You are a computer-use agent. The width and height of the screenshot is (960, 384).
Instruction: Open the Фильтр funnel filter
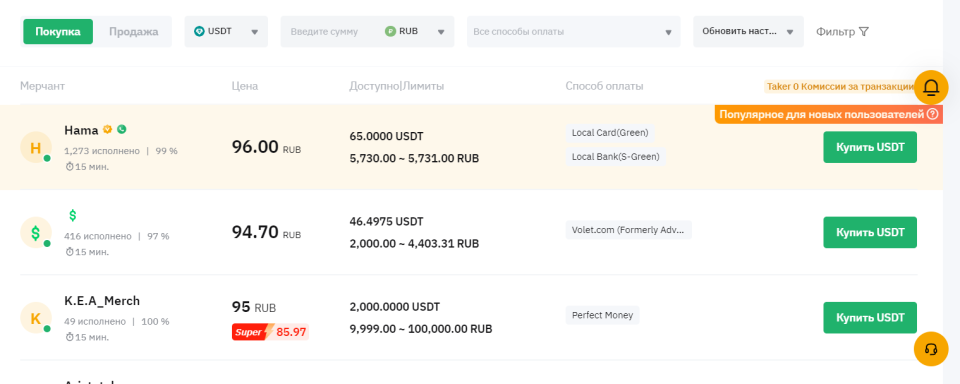pos(842,32)
